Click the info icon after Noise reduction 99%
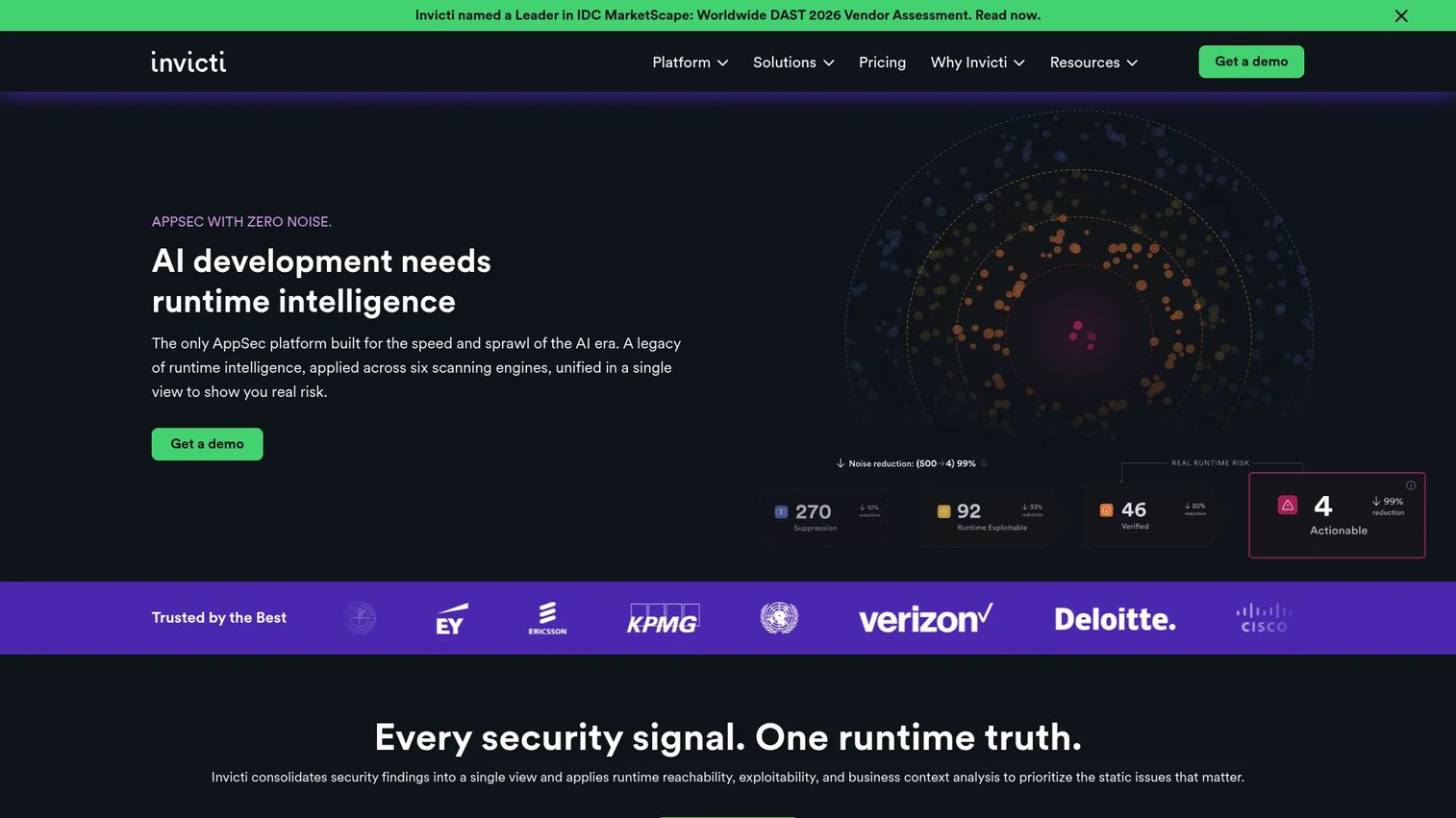Screen dimensions: 1456x818 point(984,463)
